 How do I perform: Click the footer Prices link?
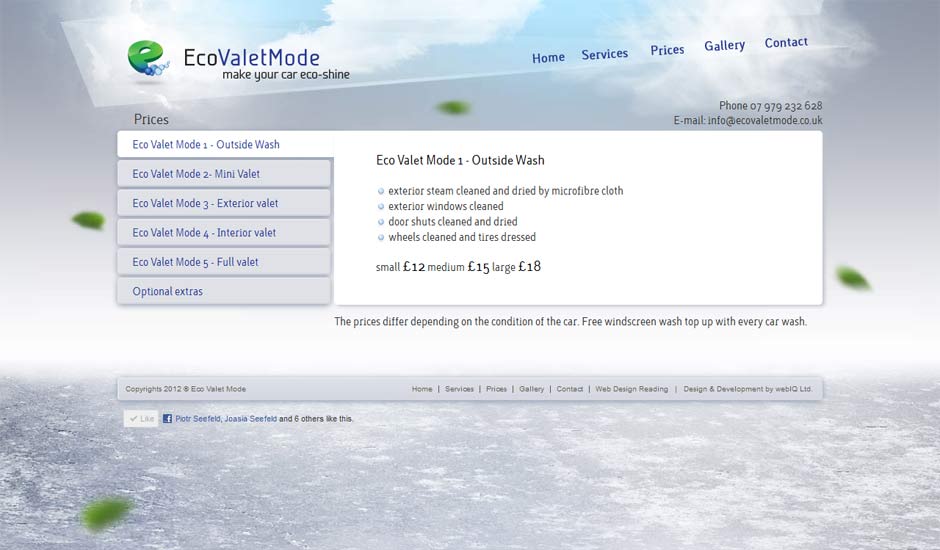pos(496,389)
